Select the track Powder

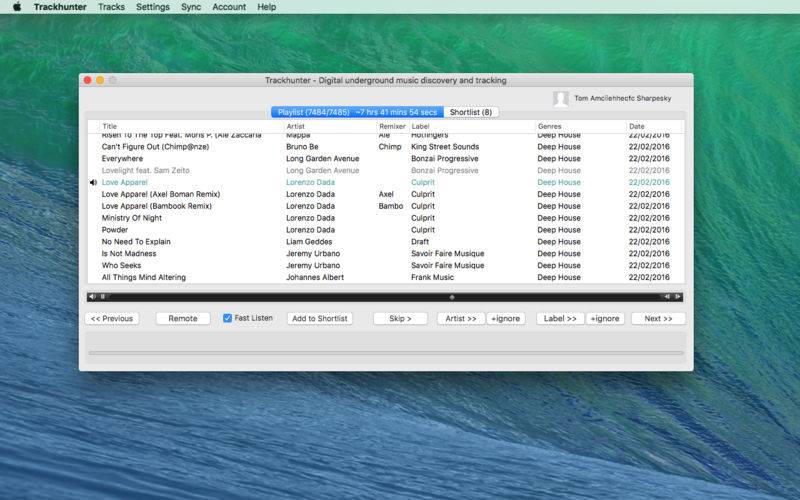115,230
